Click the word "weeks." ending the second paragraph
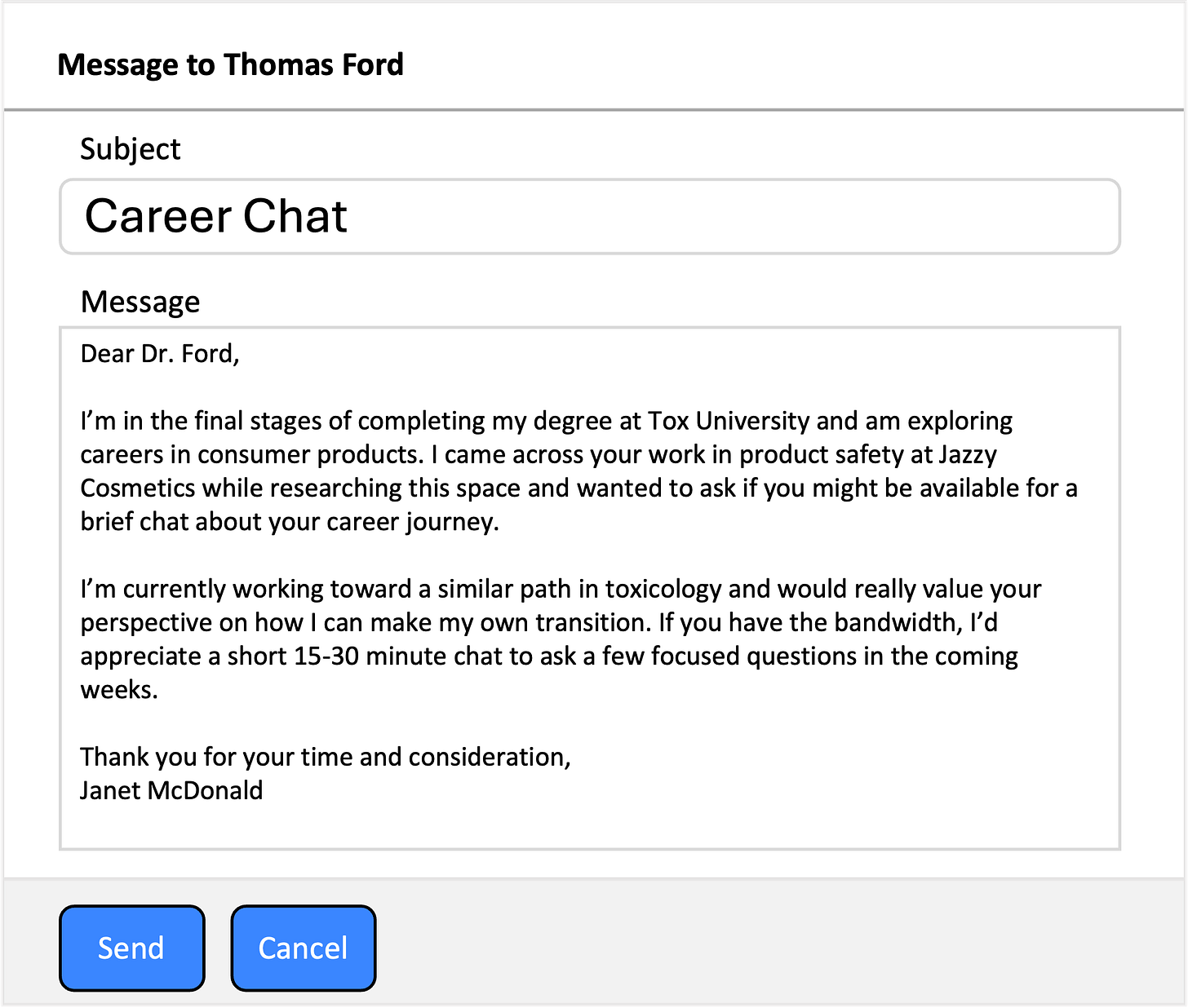1188x1008 pixels. (x=119, y=690)
